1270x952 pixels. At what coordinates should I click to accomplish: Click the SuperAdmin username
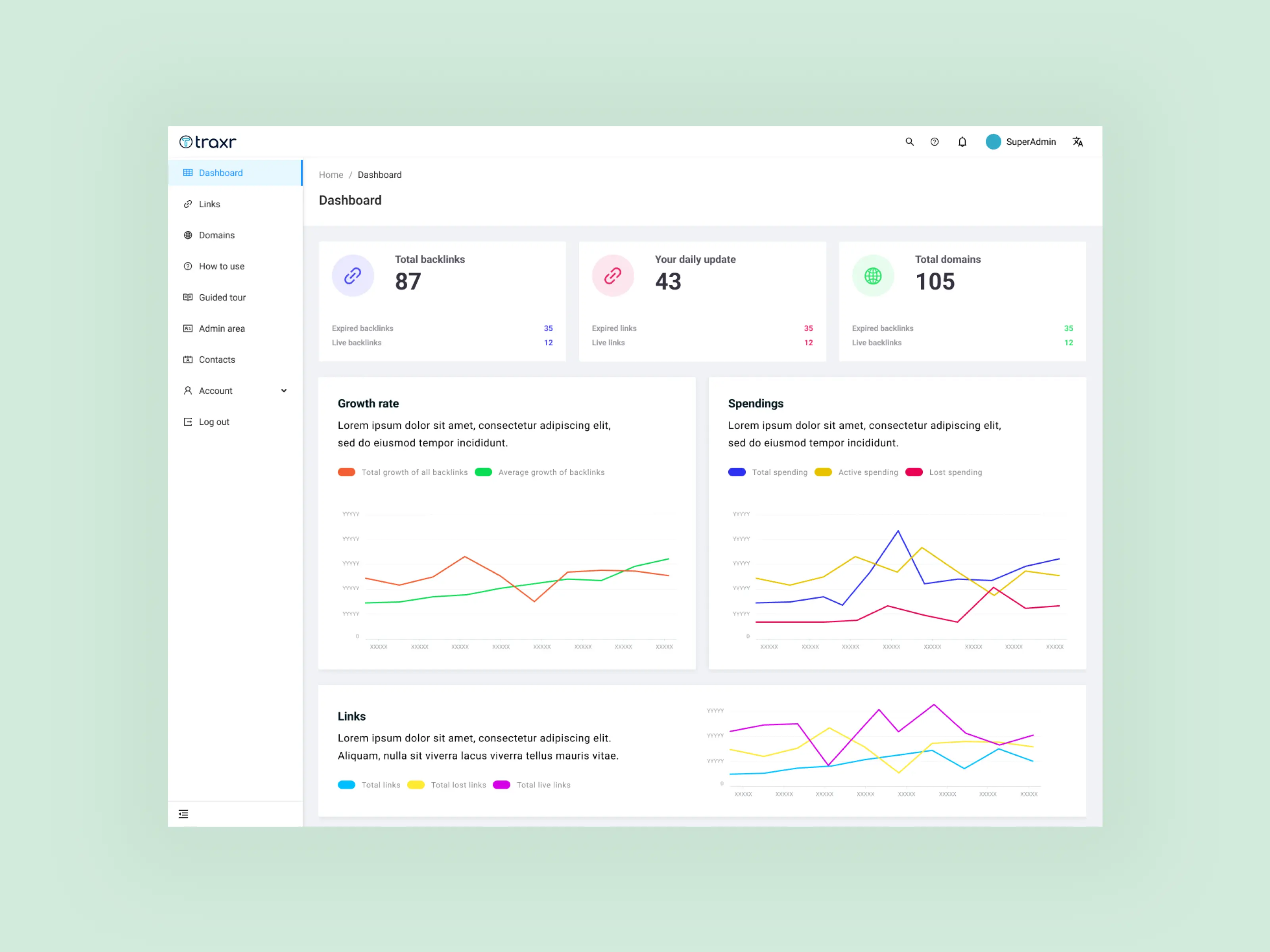point(1031,142)
